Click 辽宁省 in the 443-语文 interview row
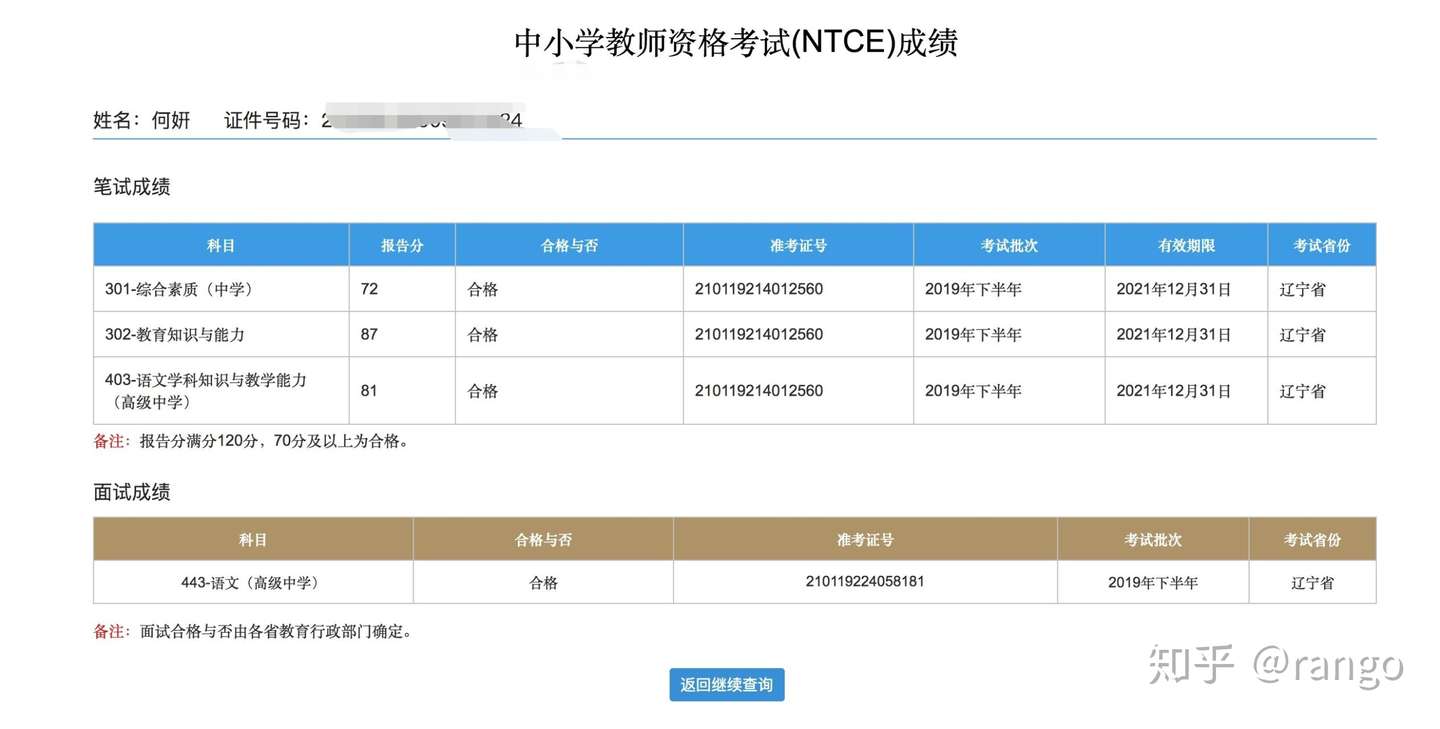This screenshot has height=729, width=1440. pyautogui.click(x=1312, y=582)
